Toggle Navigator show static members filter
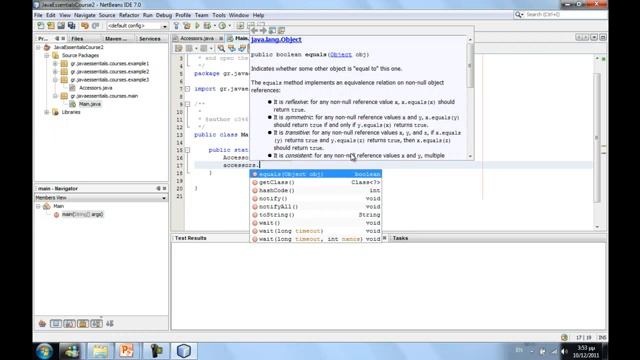Image resolution: width=640 pixels, height=360 pixels. pos(69,324)
